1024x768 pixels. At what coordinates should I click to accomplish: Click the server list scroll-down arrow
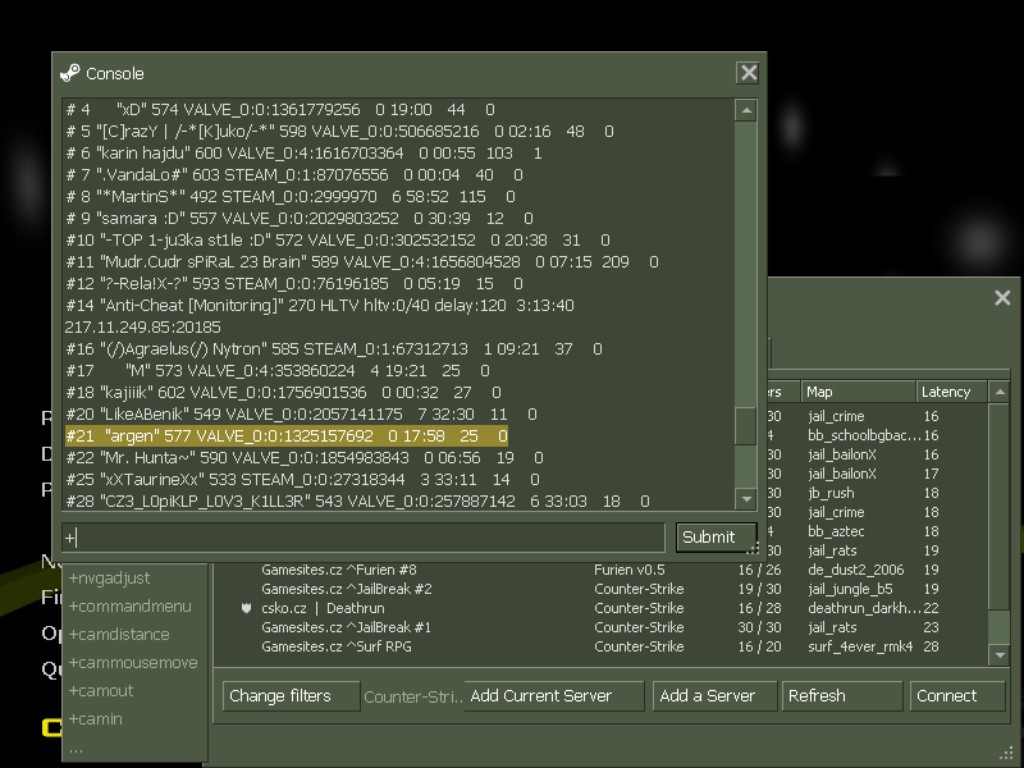pos(1000,655)
